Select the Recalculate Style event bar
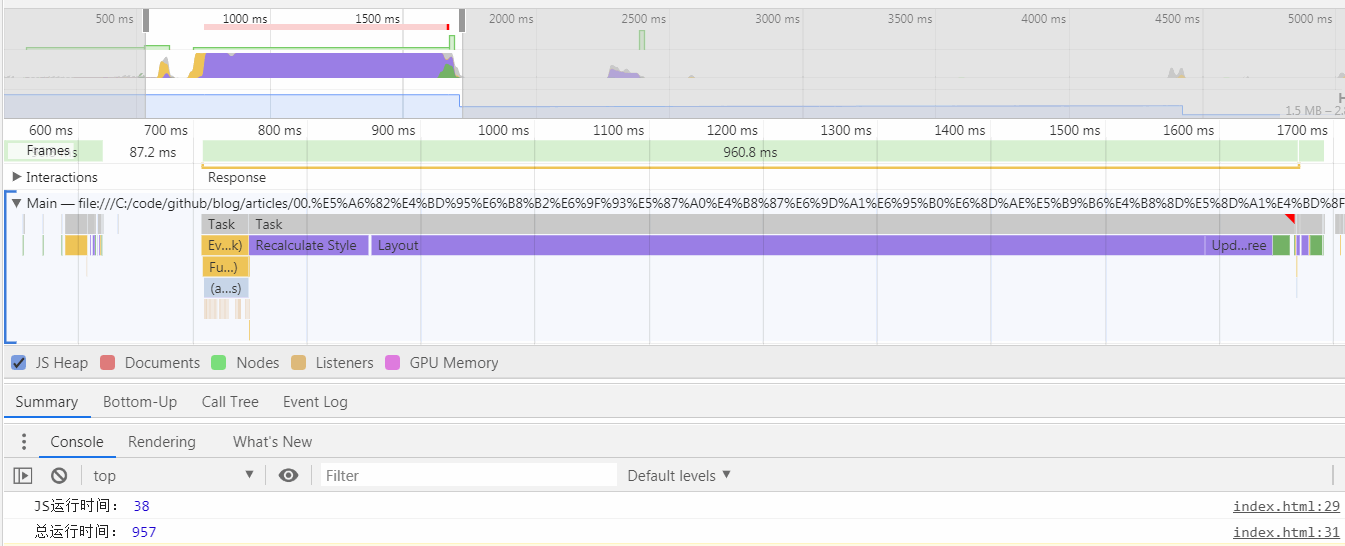This screenshot has width=1345, height=546. coord(309,245)
